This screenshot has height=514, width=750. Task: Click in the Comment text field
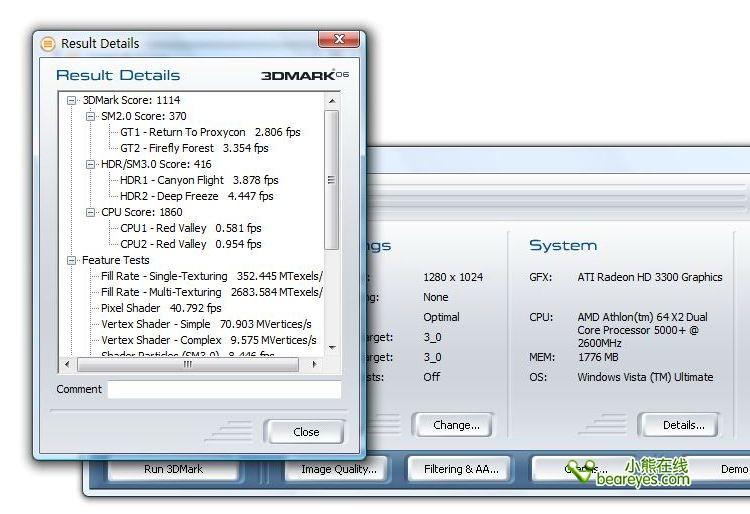pos(224,390)
